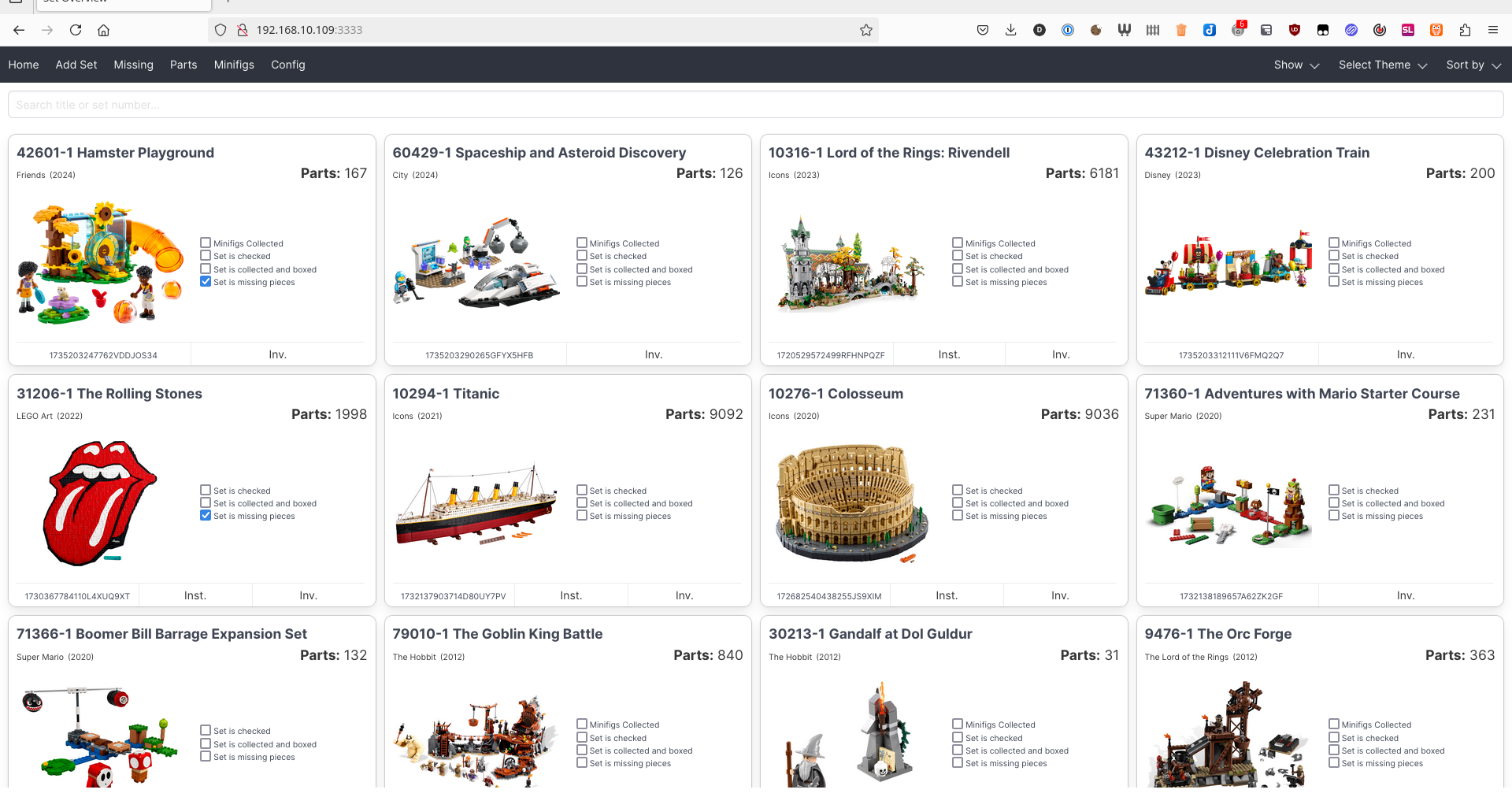Uncheck missing pieces for Hamster Playground
Screen dimensions: 1512x808
[x=206, y=282]
